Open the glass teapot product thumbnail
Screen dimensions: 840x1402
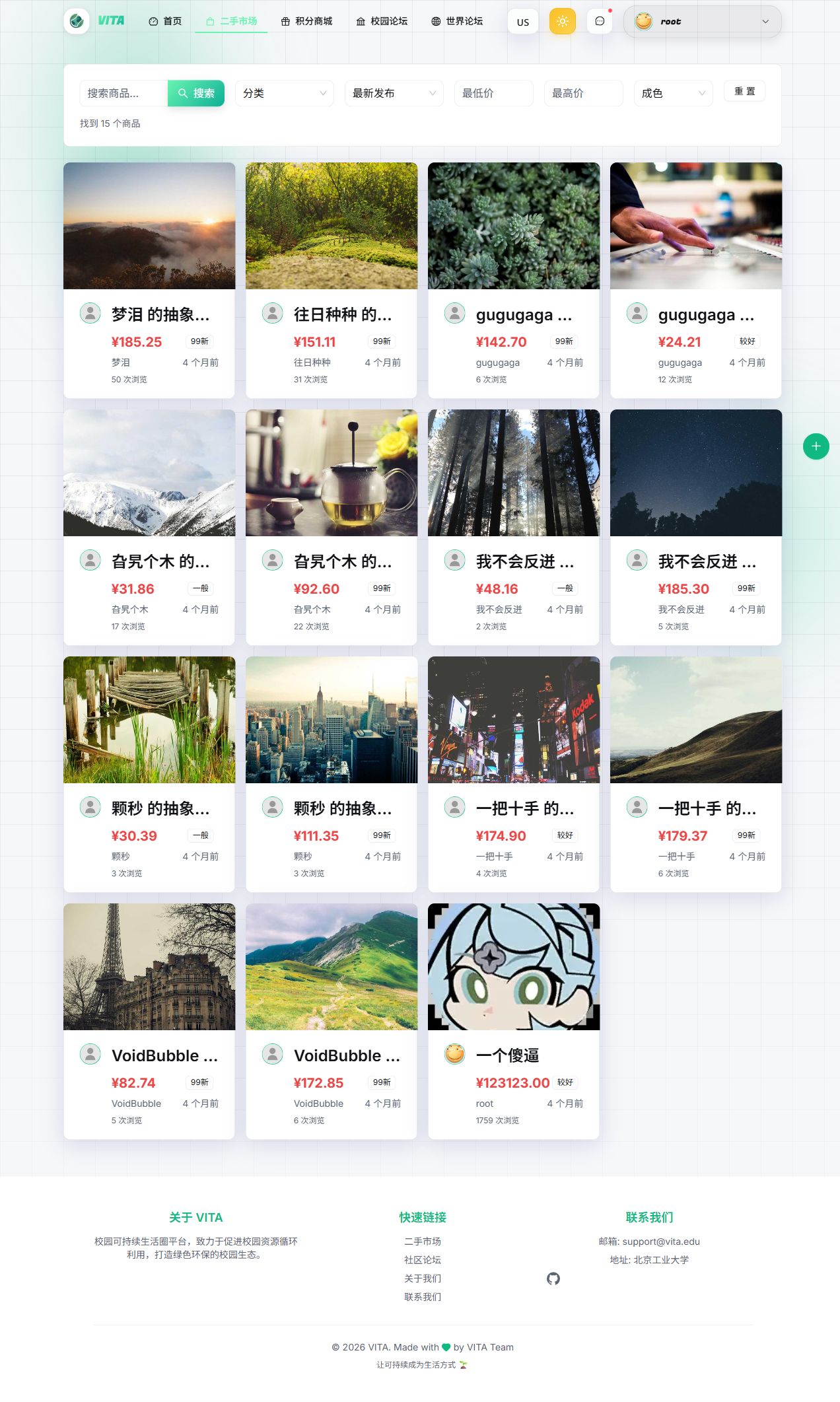tap(332, 473)
